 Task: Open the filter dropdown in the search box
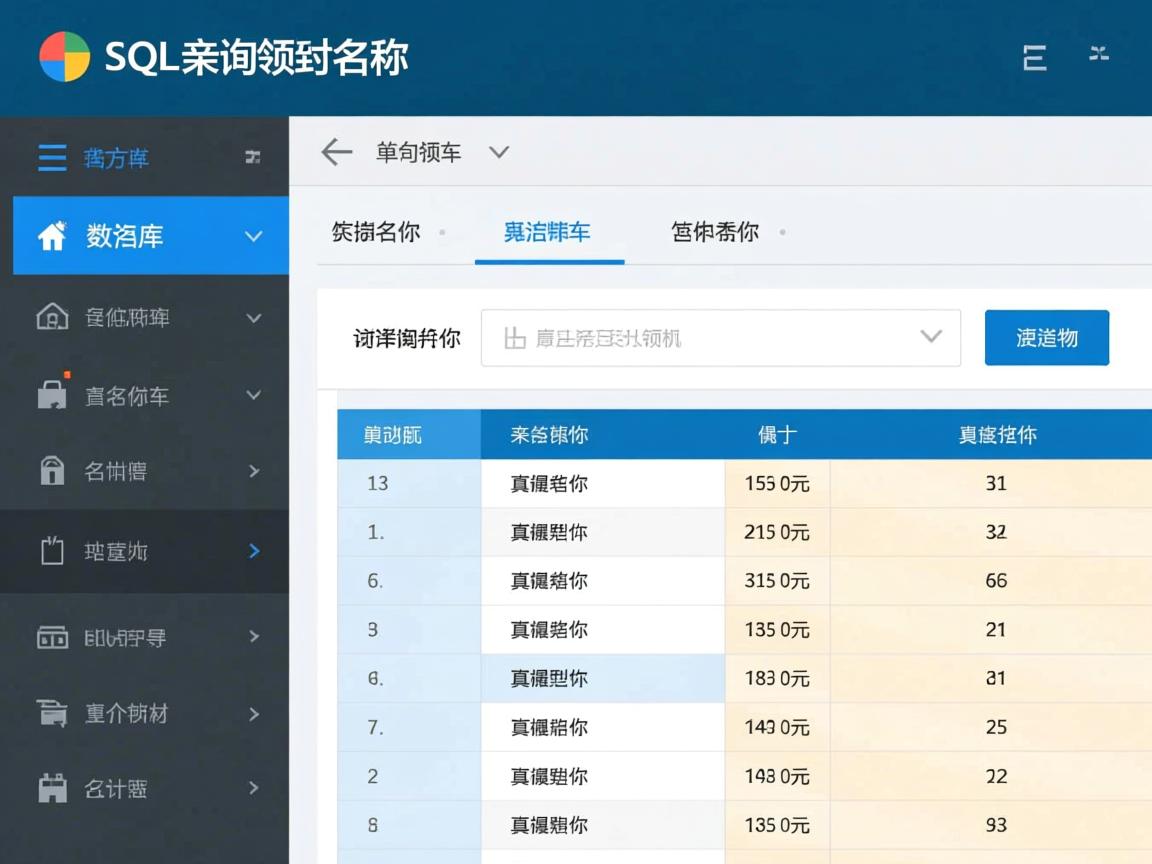click(931, 338)
